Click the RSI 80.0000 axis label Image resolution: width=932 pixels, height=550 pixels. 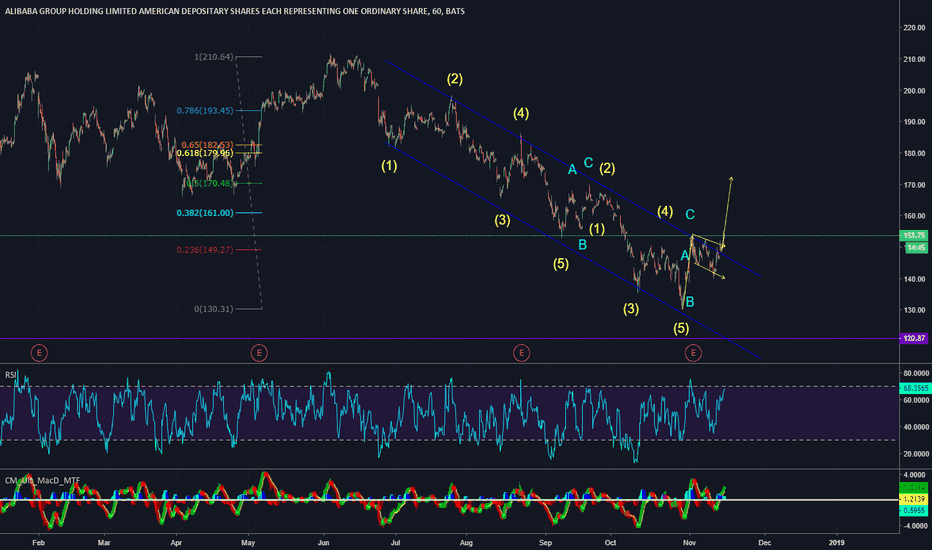click(x=916, y=373)
